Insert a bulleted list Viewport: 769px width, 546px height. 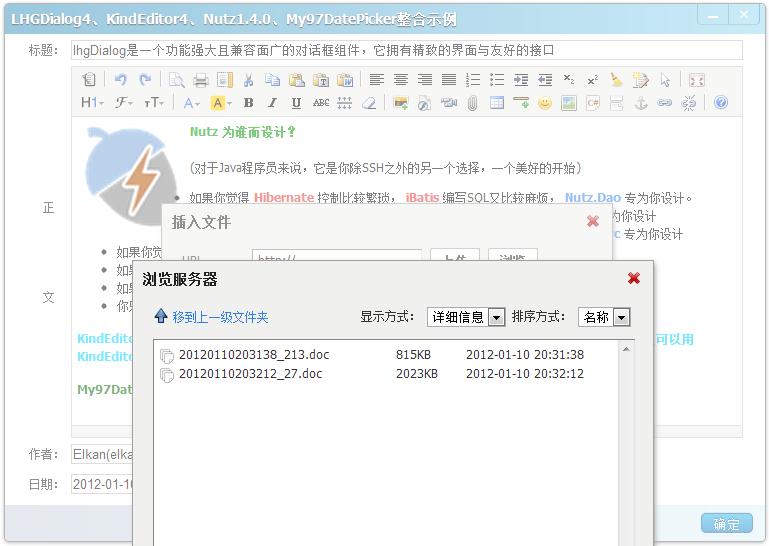click(x=497, y=79)
